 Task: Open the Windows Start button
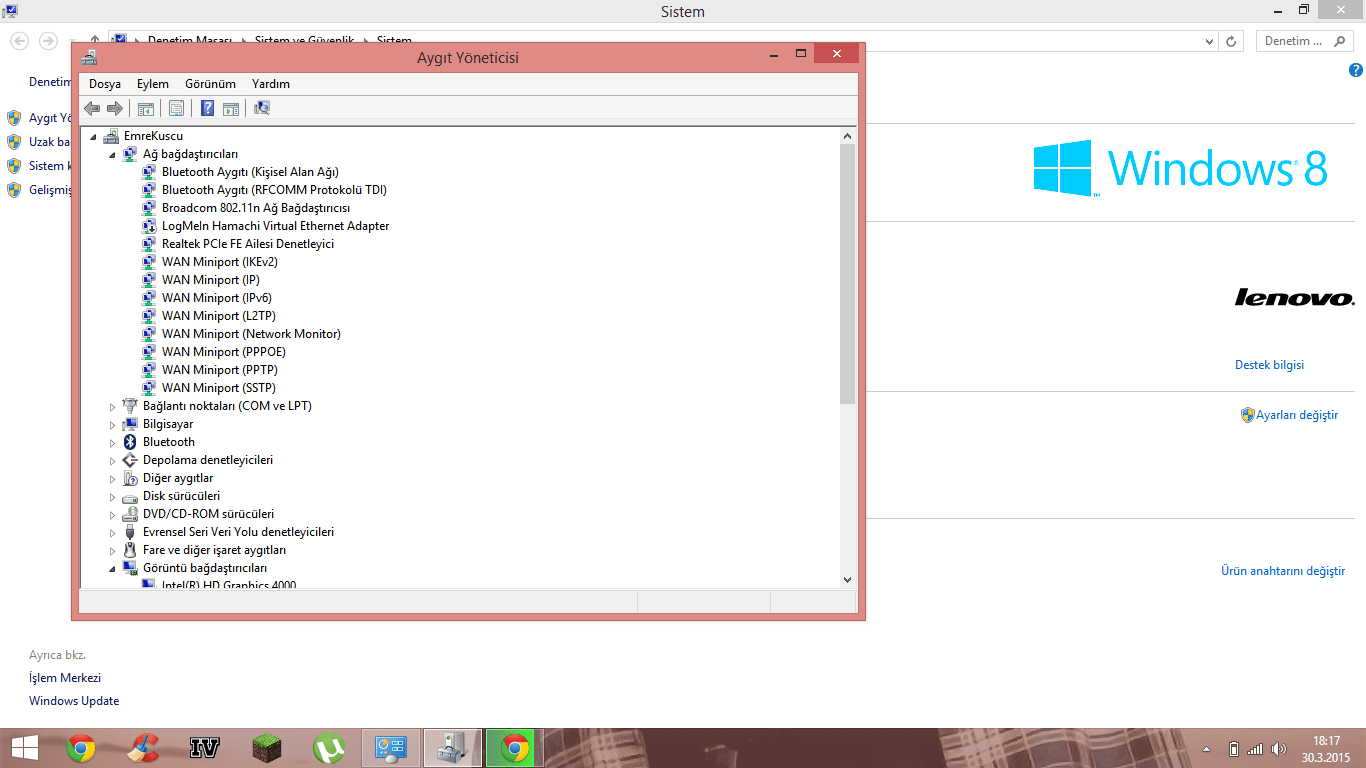tap(25, 748)
